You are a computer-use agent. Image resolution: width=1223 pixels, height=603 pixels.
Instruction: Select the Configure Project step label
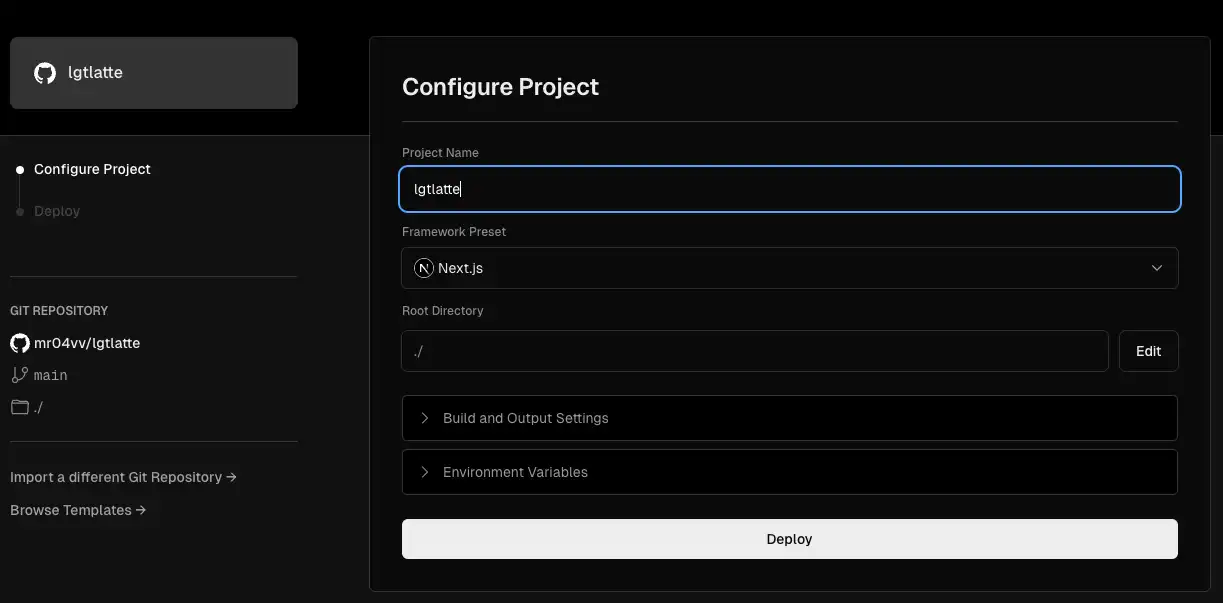[92, 170]
